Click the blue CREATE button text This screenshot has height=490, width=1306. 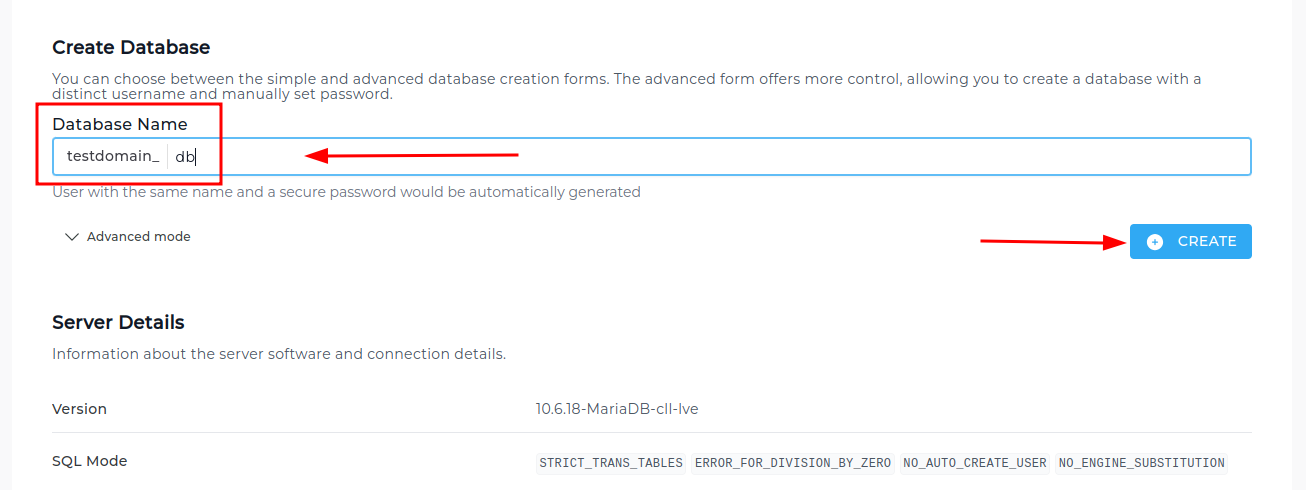[x=1207, y=241]
